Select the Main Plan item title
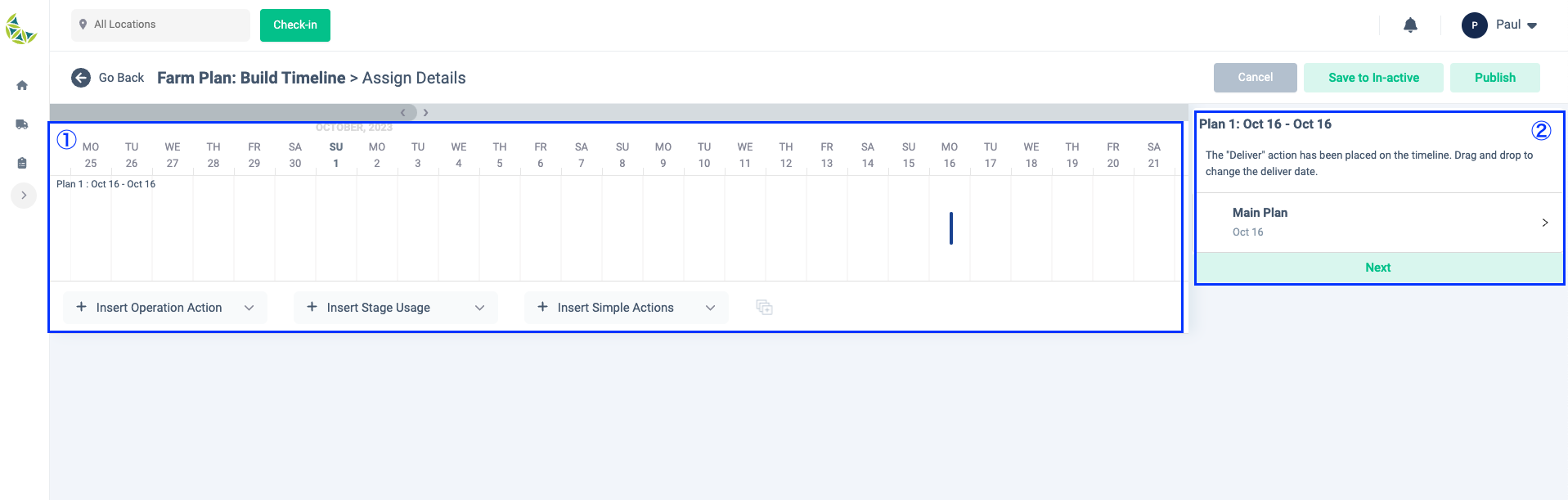Image resolution: width=1568 pixels, height=500 pixels. click(1260, 213)
